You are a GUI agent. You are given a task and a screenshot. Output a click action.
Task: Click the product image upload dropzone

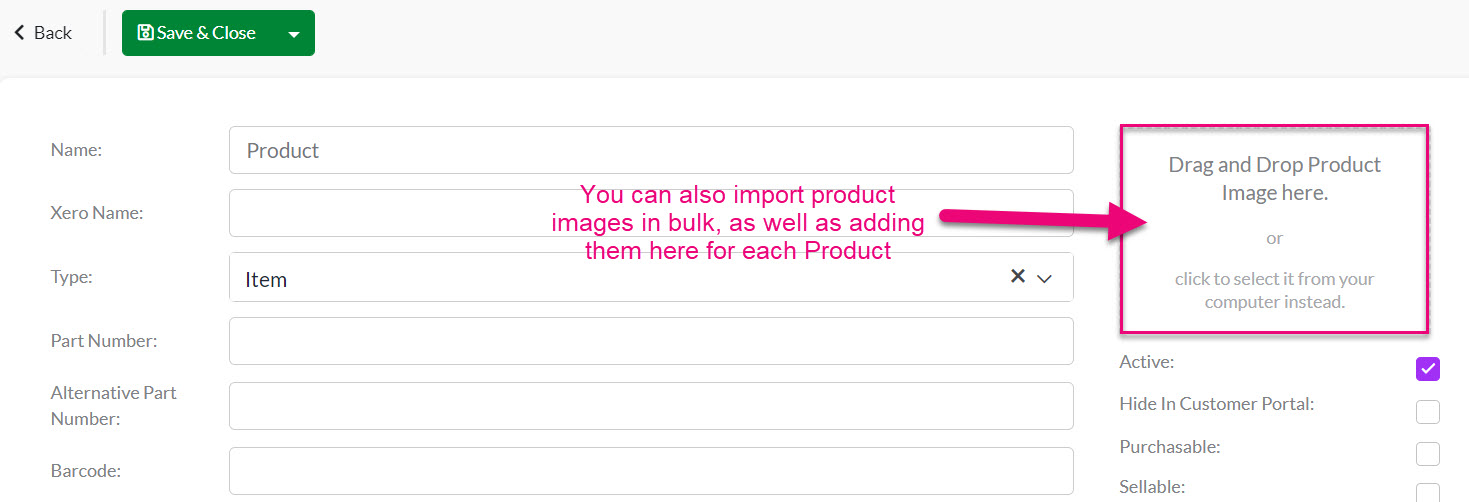click(1274, 229)
